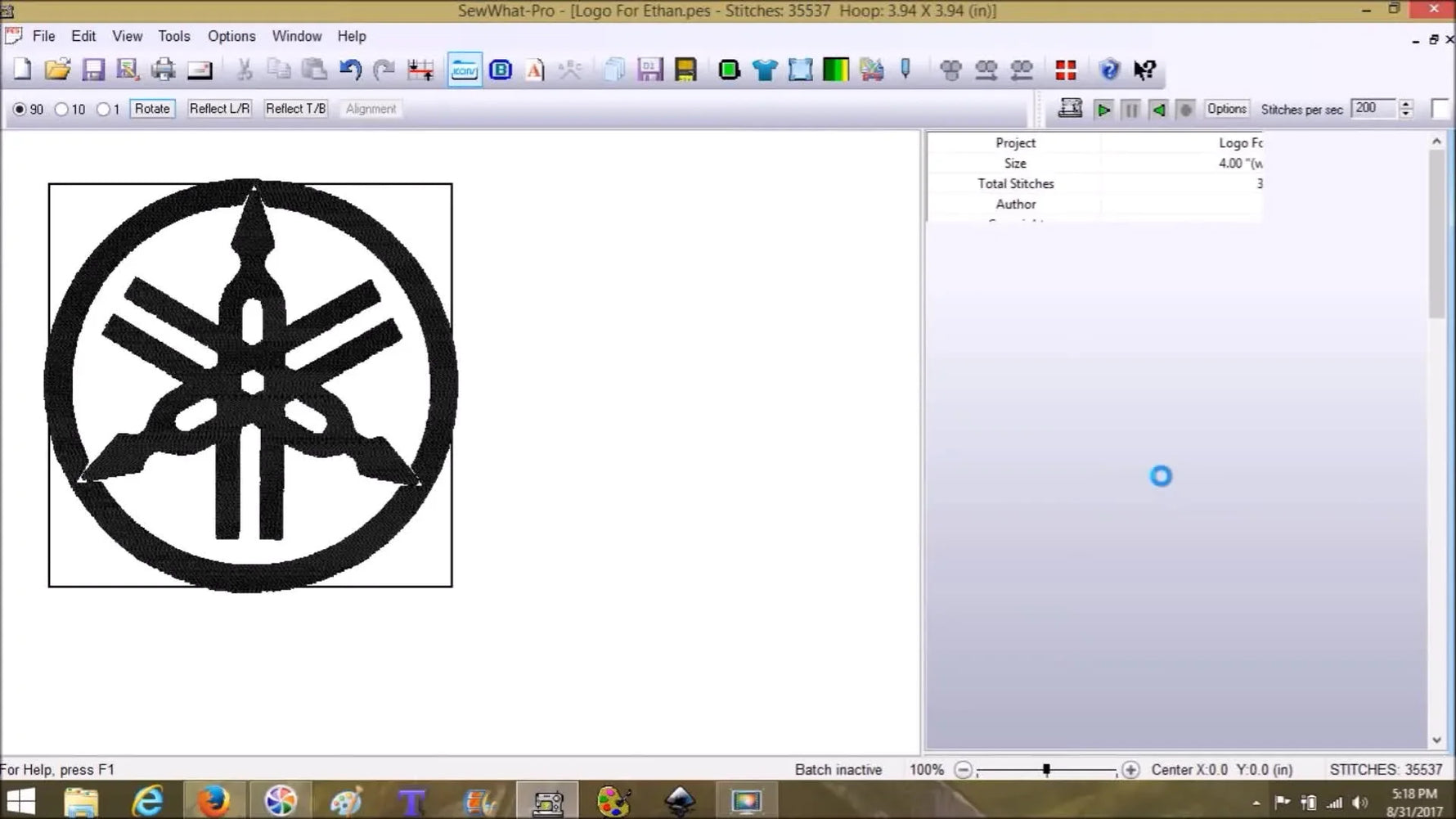Image resolution: width=1456 pixels, height=819 pixels.
Task: Select the 90 degree rotation radio button
Action: 20,109
